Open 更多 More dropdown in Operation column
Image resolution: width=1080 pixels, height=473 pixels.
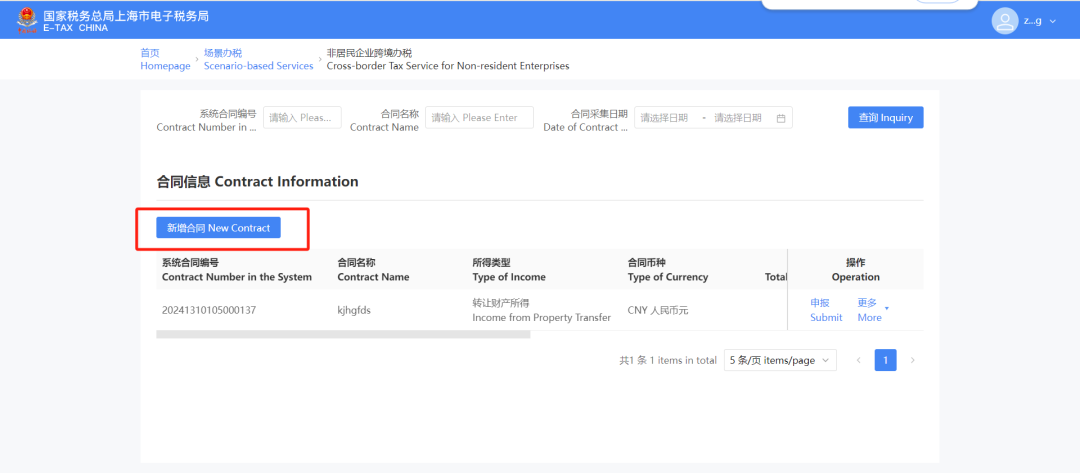coord(873,310)
